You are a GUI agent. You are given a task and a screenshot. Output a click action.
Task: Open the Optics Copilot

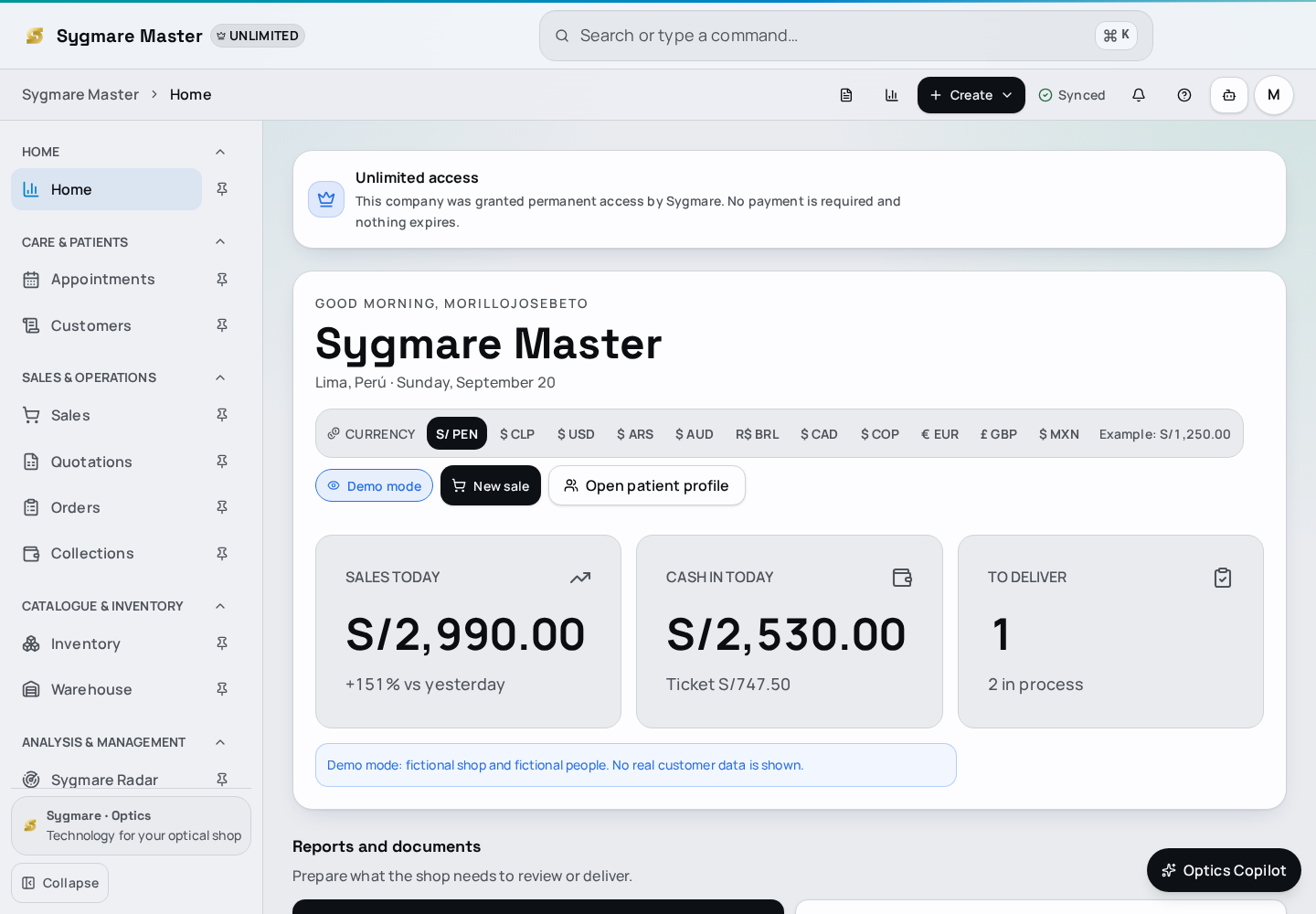tap(1224, 870)
